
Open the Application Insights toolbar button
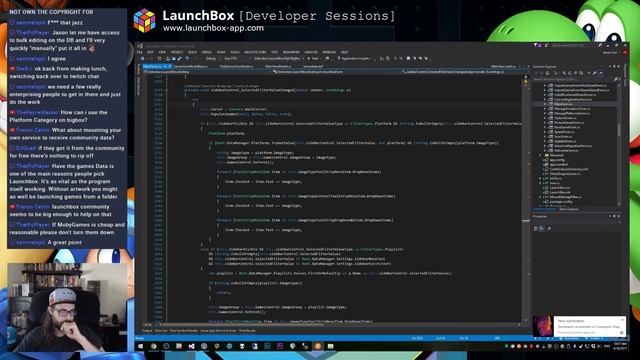tap(355, 58)
